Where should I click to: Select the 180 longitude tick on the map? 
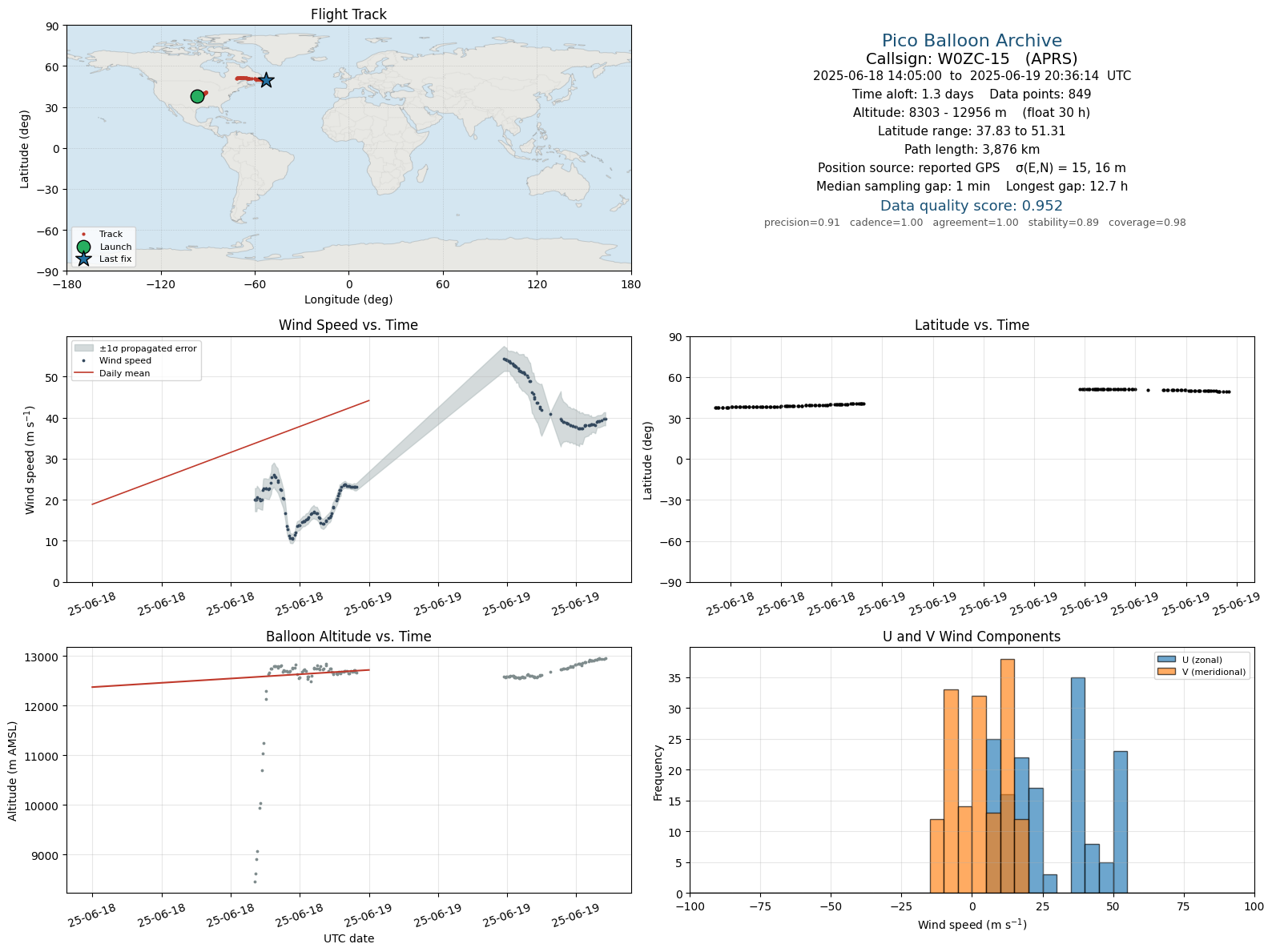[630, 284]
